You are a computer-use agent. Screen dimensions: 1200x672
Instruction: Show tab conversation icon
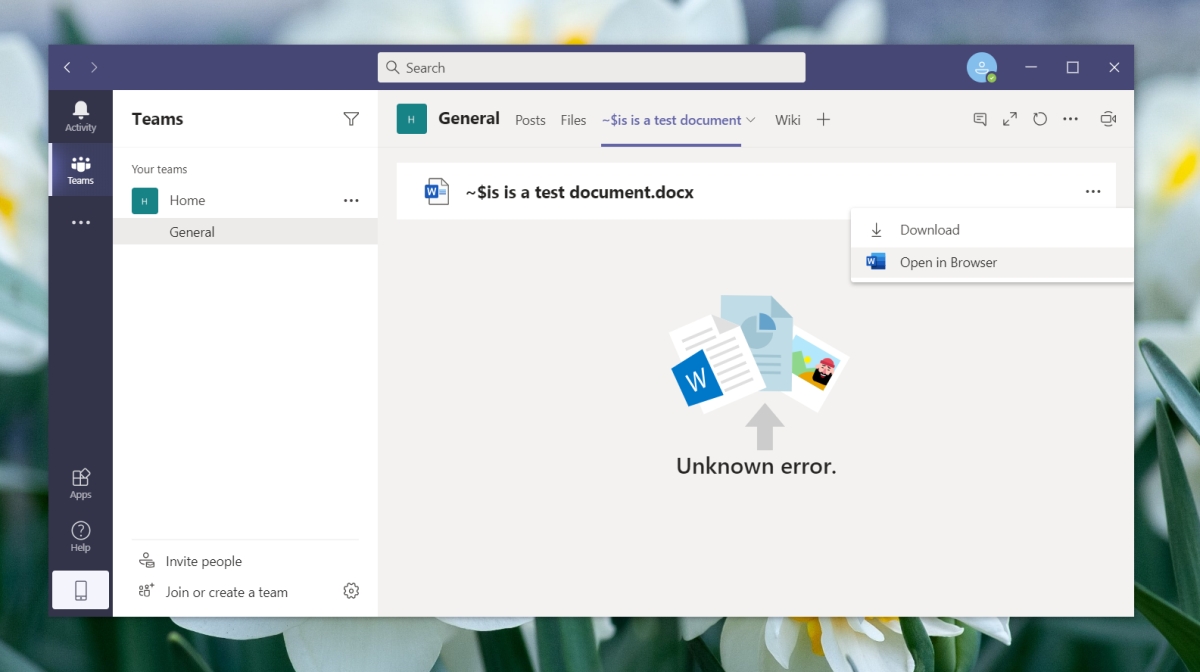980,119
